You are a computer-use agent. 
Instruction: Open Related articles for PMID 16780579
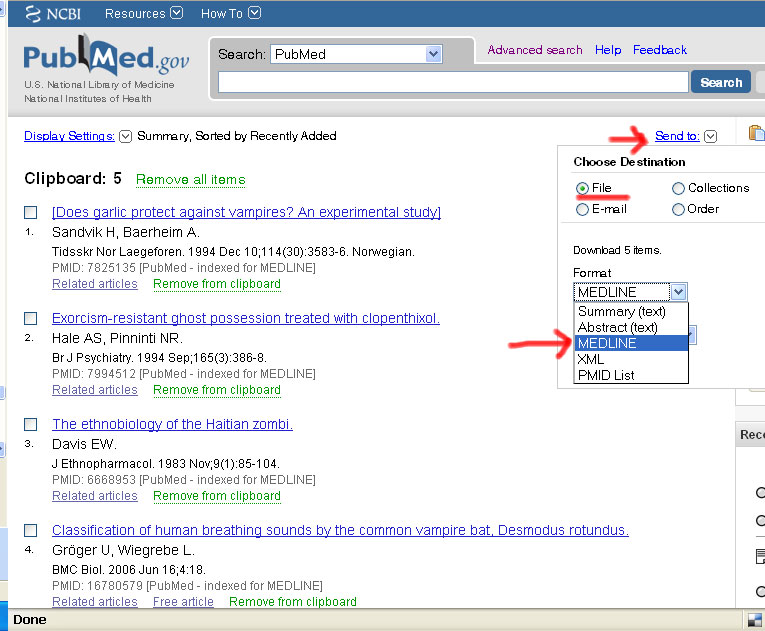pos(95,601)
